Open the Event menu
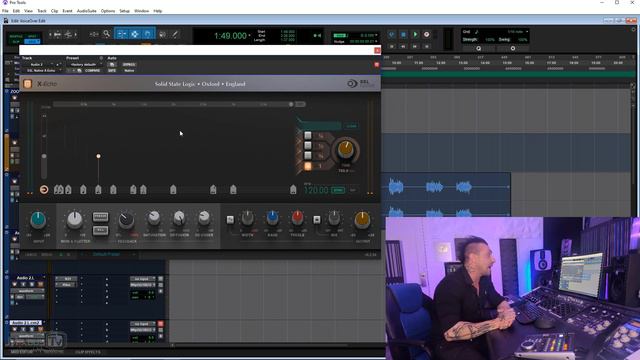Screen dimensions: 640x360 [x=67, y=11]
